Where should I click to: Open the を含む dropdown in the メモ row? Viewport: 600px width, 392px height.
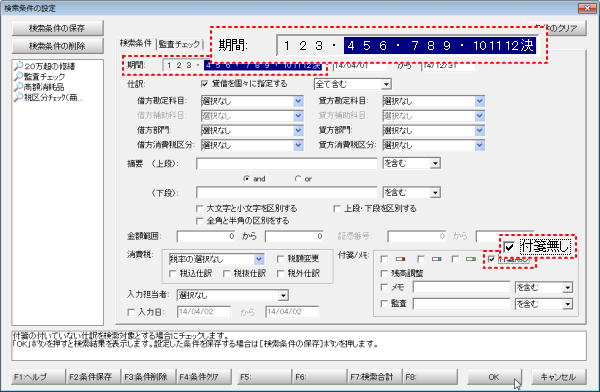[567, 287]
